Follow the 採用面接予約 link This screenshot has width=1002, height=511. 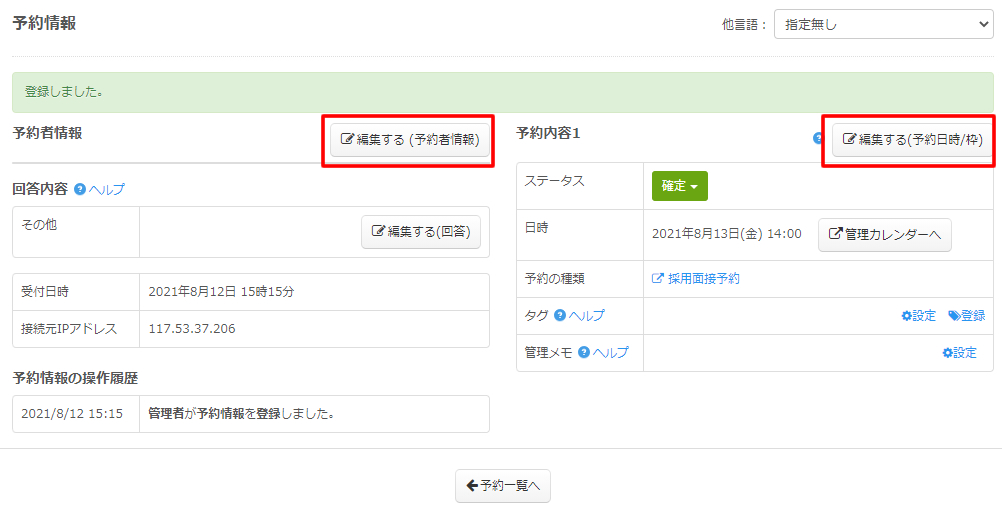tap(696, 279)
